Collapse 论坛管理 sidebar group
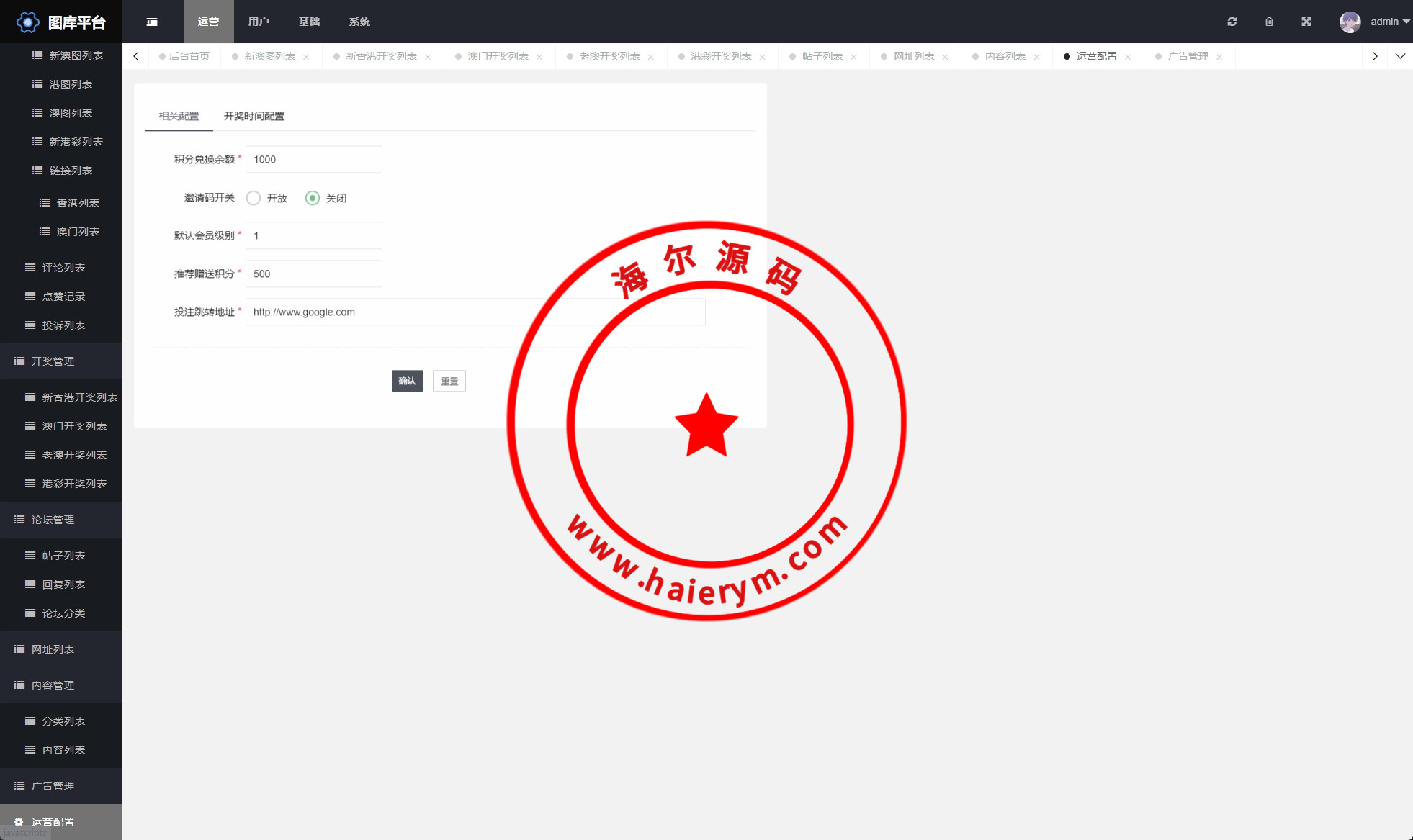1413x840 pixels. click(x=53, y=520)
